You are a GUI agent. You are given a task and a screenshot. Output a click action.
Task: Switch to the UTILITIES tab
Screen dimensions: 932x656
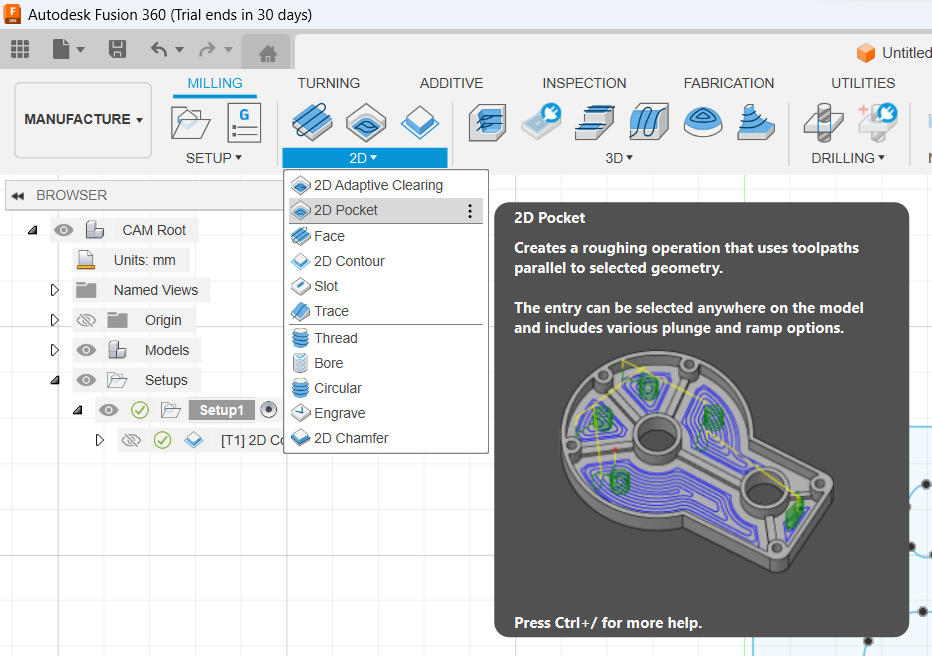point(862,83)
